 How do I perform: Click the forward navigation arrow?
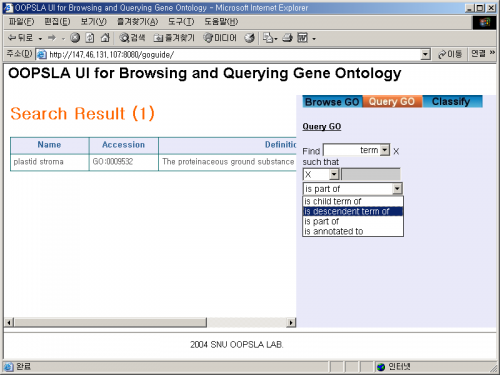pyautogui.click(x=52, y=38)
